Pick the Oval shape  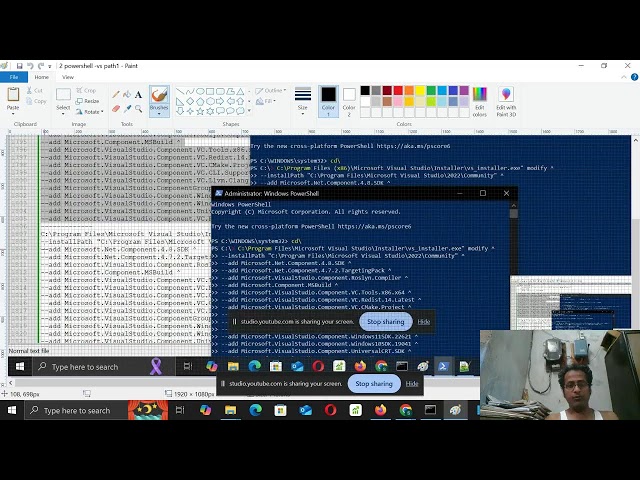pos(200,91)
